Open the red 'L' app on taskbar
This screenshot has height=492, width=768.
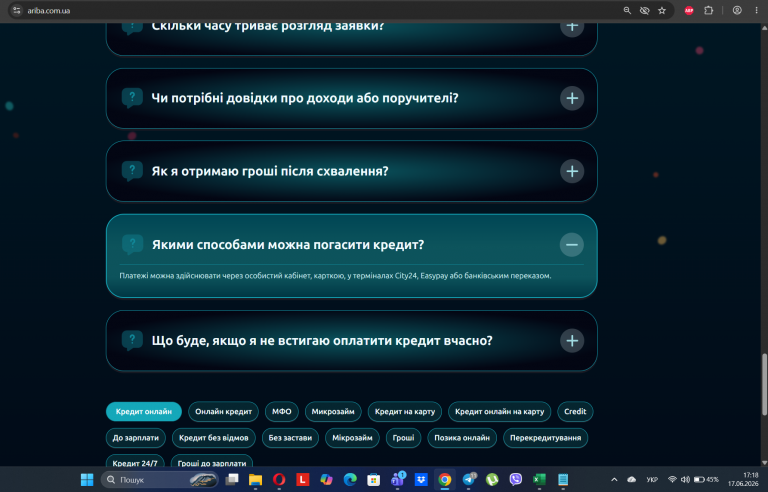[302, 480]
